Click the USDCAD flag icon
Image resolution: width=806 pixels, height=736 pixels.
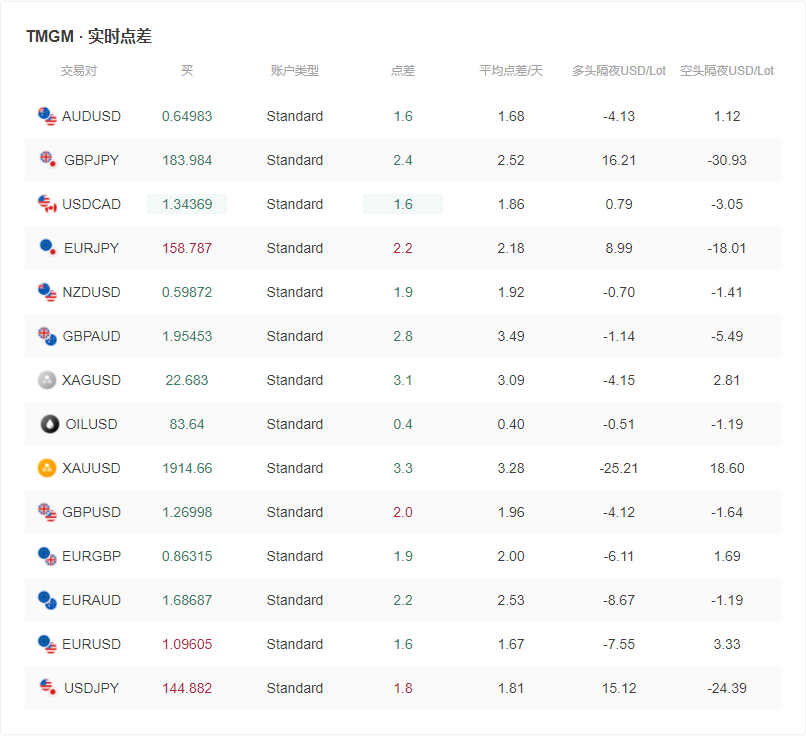click(x=47, y=204)
